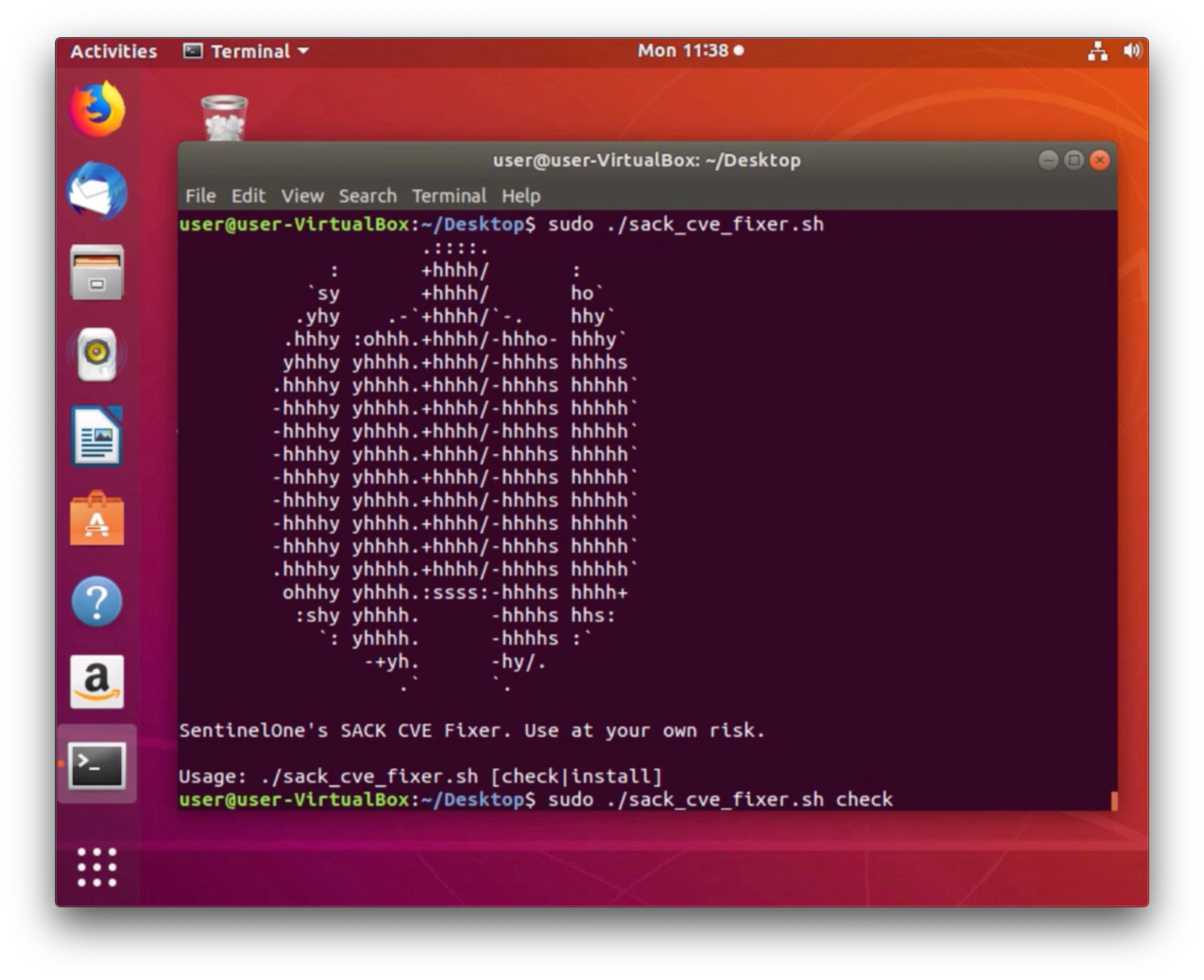Open Firefox from the dock

[x=97, y=109]
